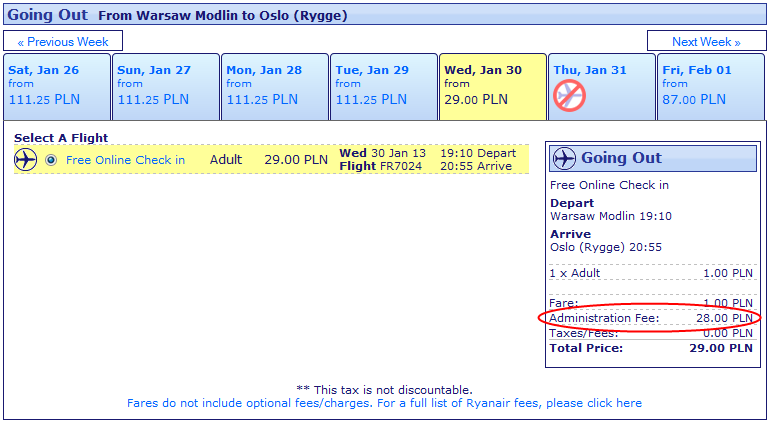Click the Going Out summary panel header
The height and width of the screenshot is (422, 769).
point(652,159)
